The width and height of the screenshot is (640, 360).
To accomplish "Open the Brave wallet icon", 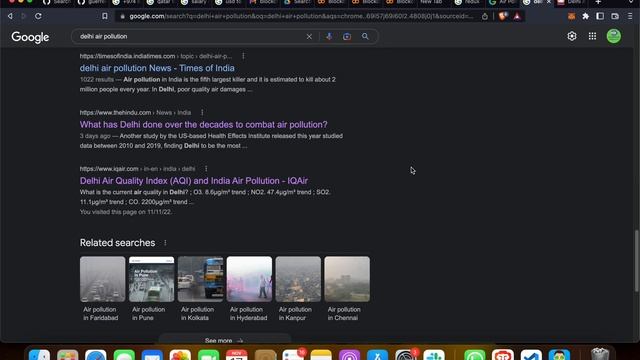I will (615, 16).
